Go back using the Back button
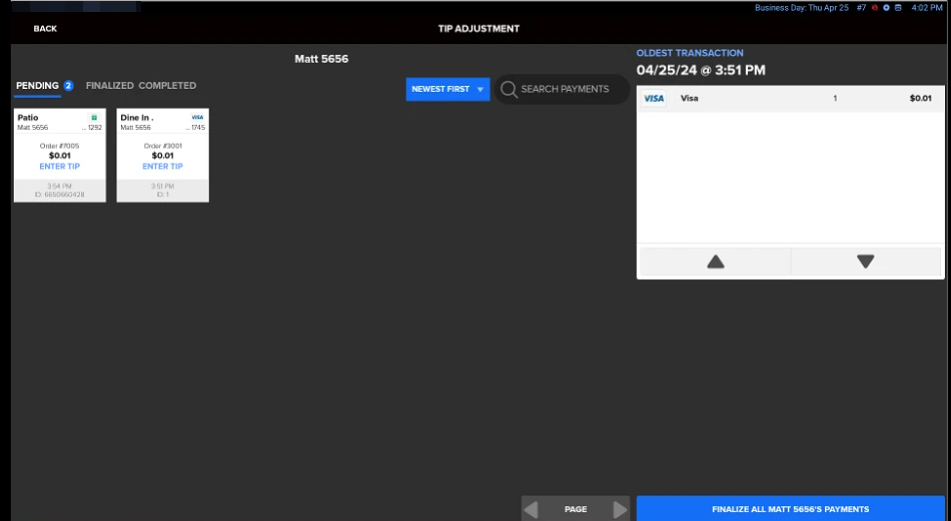 [x=45, y=29]
